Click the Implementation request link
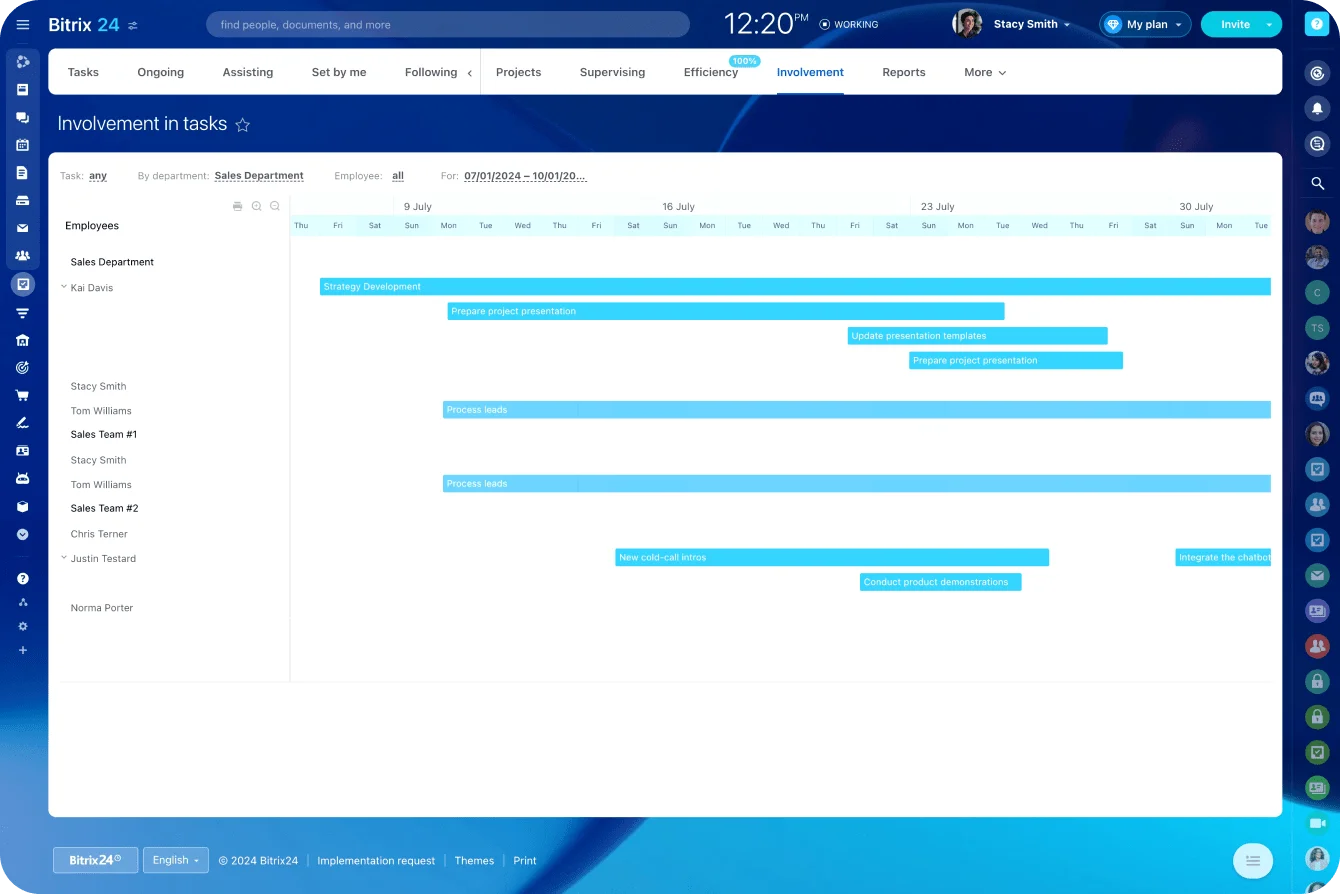1340x894 pixels. coord(376,860)
